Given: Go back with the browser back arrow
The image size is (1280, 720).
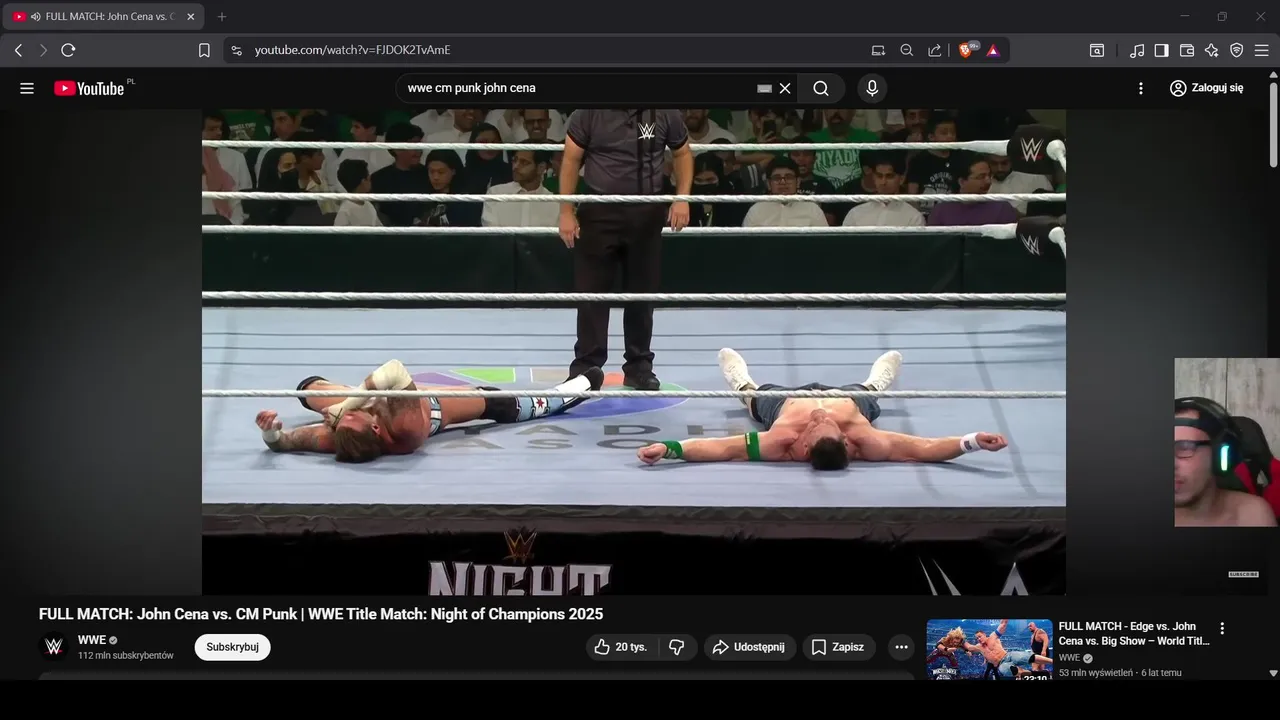Looking at the screenshot, I should click(18, 50).
